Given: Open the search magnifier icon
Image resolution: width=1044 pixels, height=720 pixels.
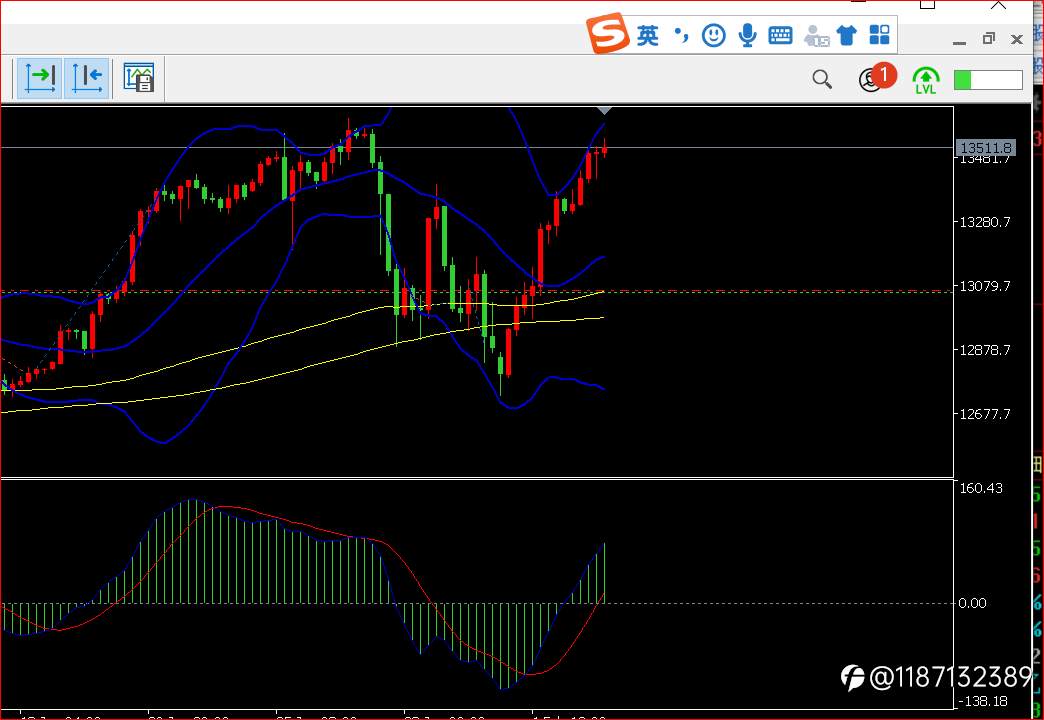Looking at the screenshot, I should pos(822,79).
